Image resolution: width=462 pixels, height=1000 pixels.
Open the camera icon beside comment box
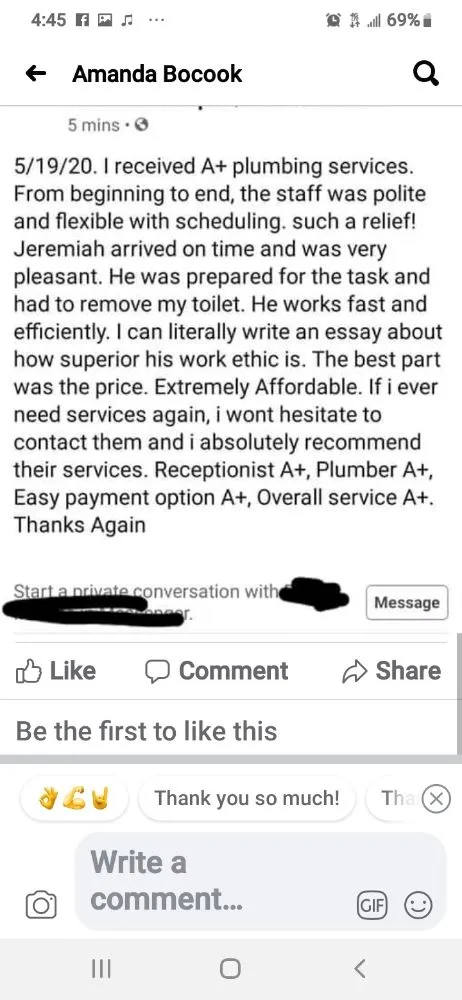tap(41, 904)
